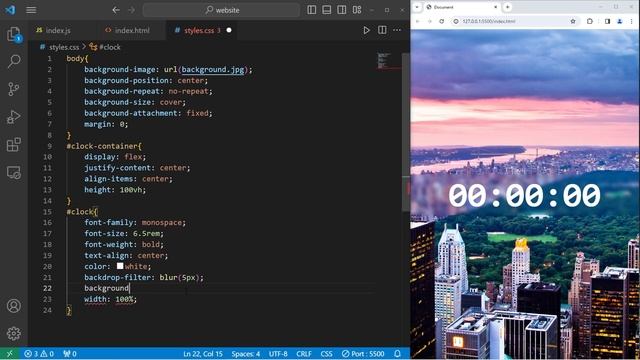Run the file with the play button
This screenshot has height=360, width=640.
click(x=366, y=30)
